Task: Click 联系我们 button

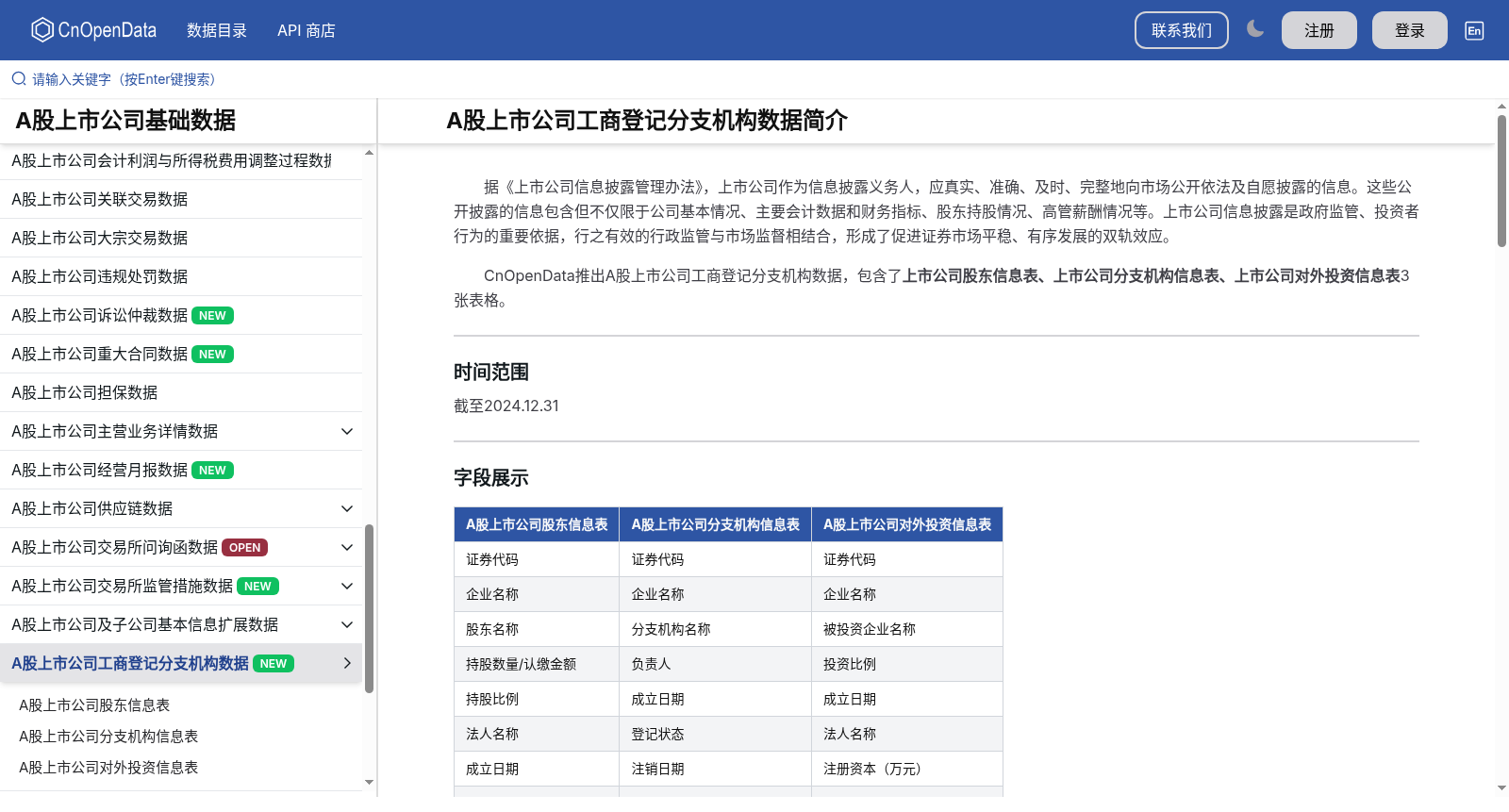Action: (1182, 30)
